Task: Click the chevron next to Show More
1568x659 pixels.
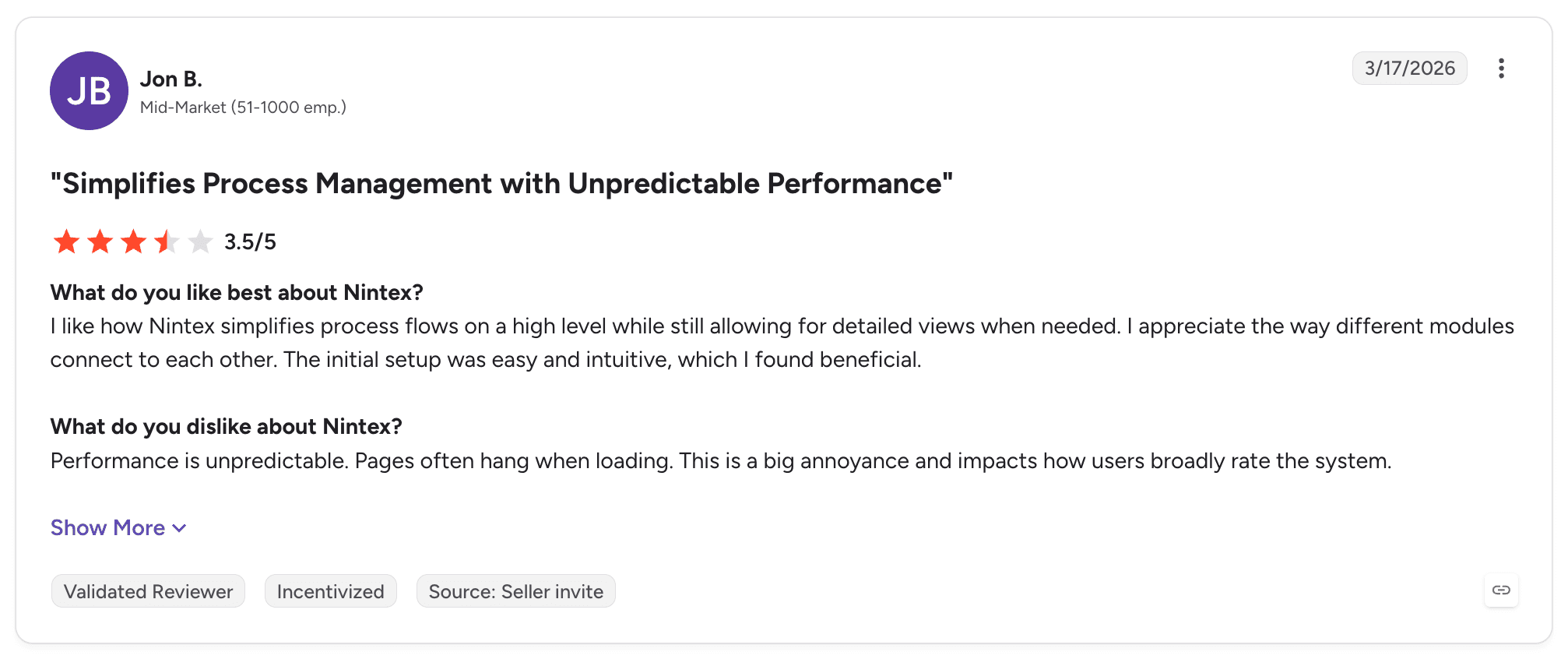Action: (x=179, y=528)
